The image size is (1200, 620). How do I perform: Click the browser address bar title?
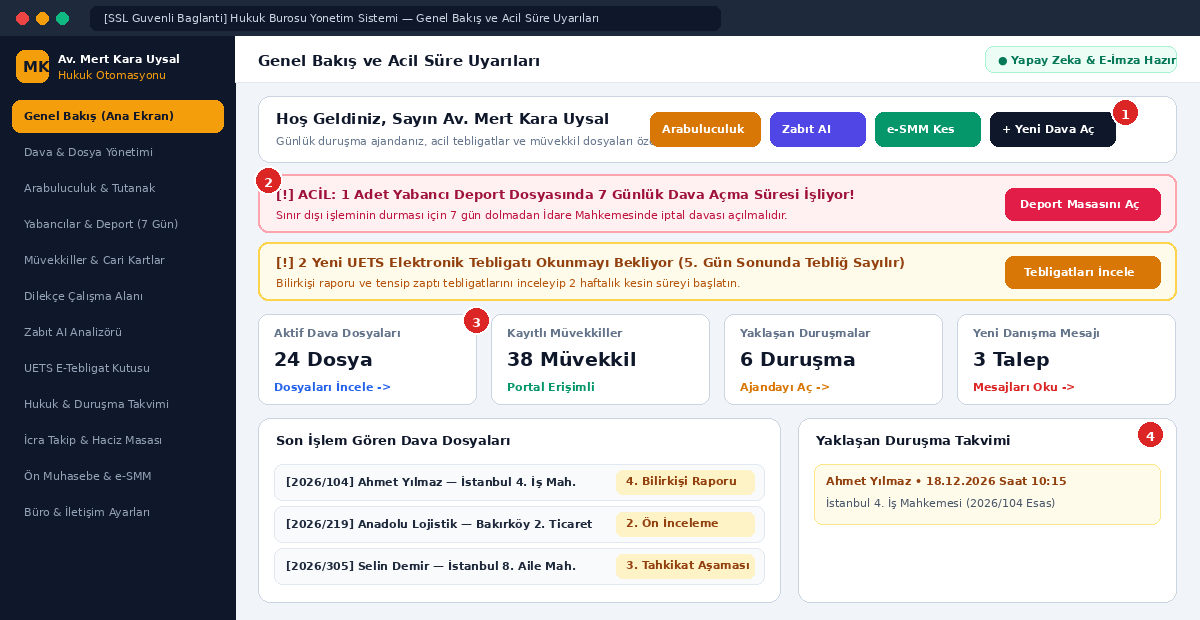tap(405, 18)
